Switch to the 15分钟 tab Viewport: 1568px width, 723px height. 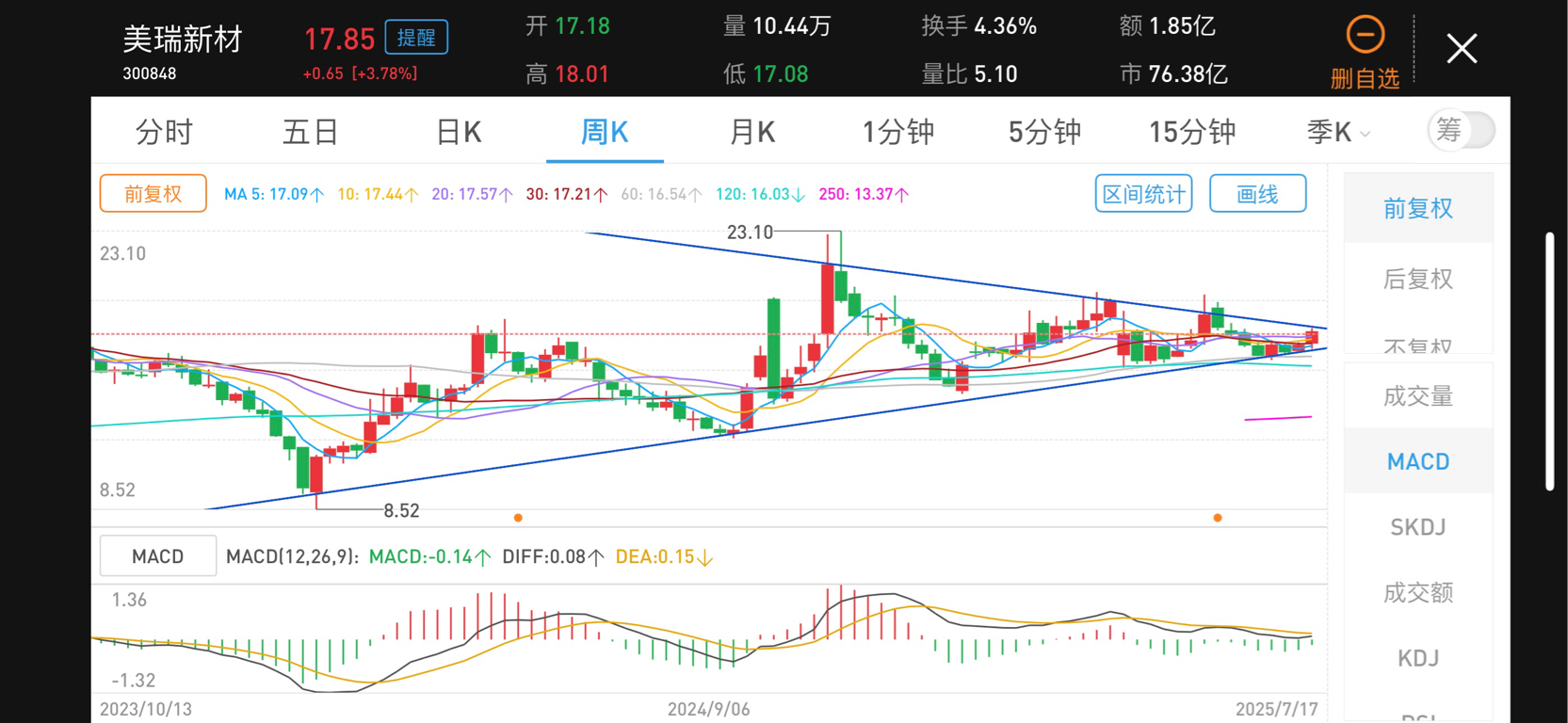point(1192,133)
